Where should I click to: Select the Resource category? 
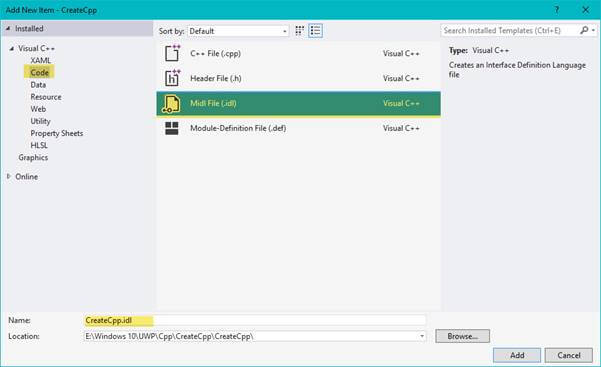(x=46, y=97)
